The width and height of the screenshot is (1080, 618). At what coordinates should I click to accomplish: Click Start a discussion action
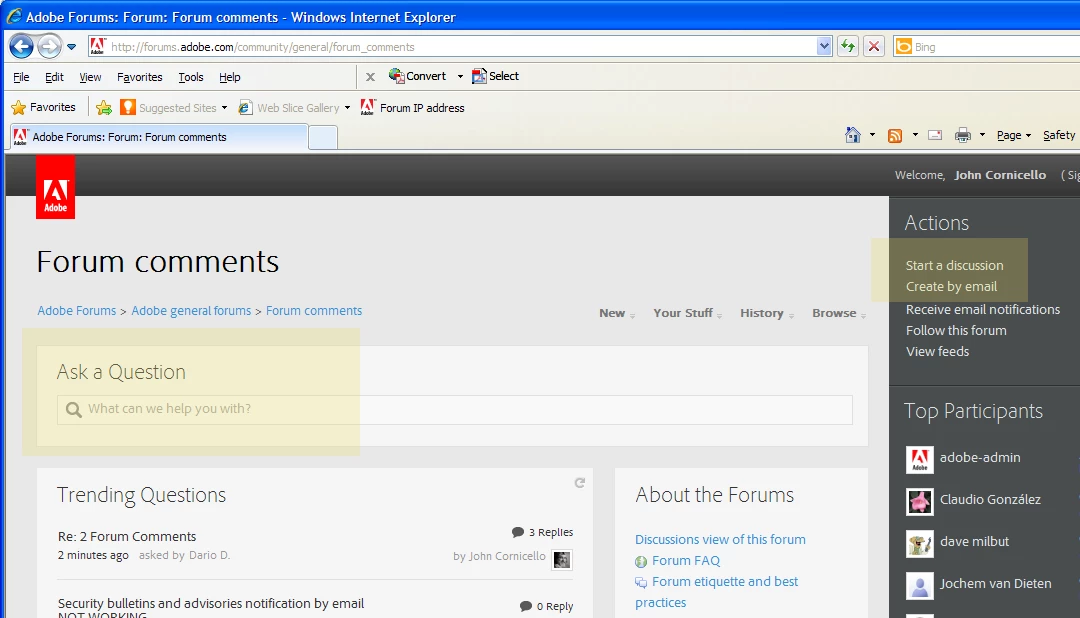(x=955, y=265)
